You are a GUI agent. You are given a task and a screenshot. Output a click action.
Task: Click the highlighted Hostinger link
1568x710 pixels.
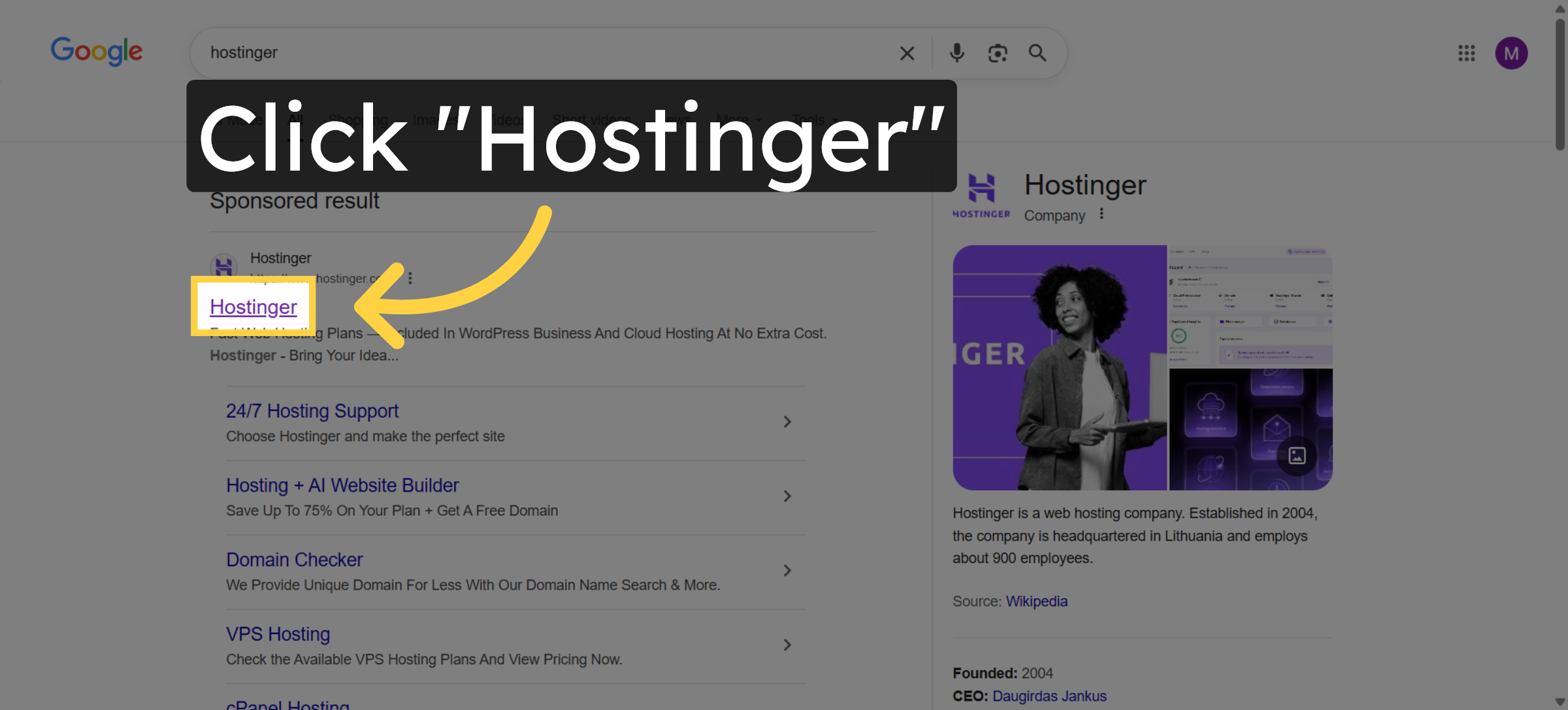[253, 306]
